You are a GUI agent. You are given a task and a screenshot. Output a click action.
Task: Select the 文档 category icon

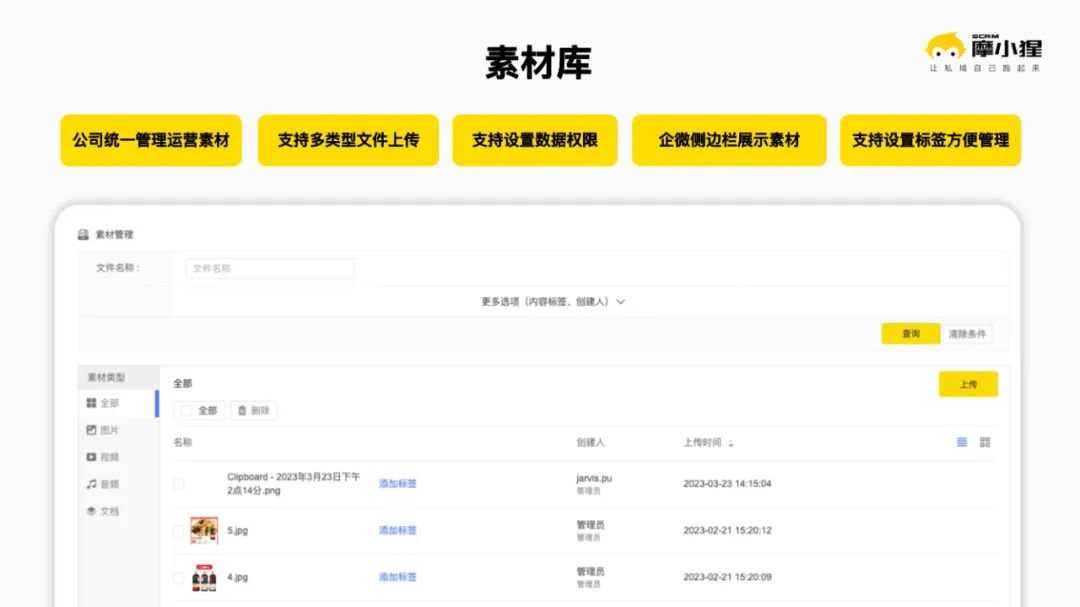(x=89, y=510)
